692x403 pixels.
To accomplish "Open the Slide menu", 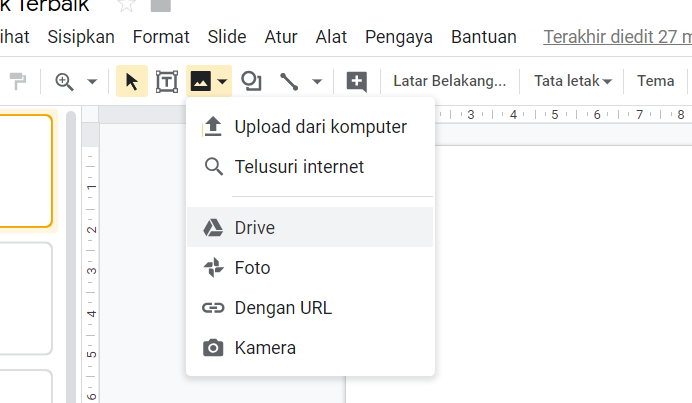I will tap(227, 37).
